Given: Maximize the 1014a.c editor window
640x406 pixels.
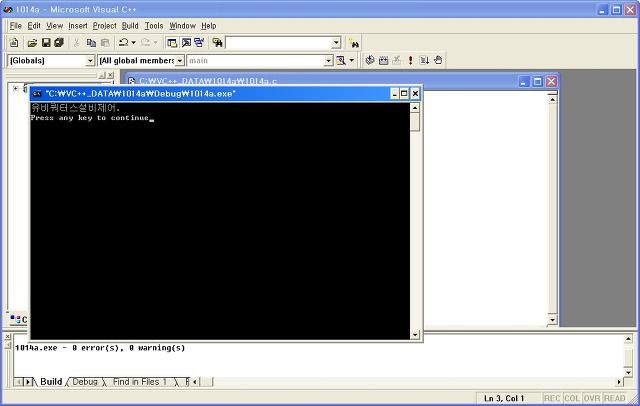Looking at the screenshot, I should click(538, 82).
